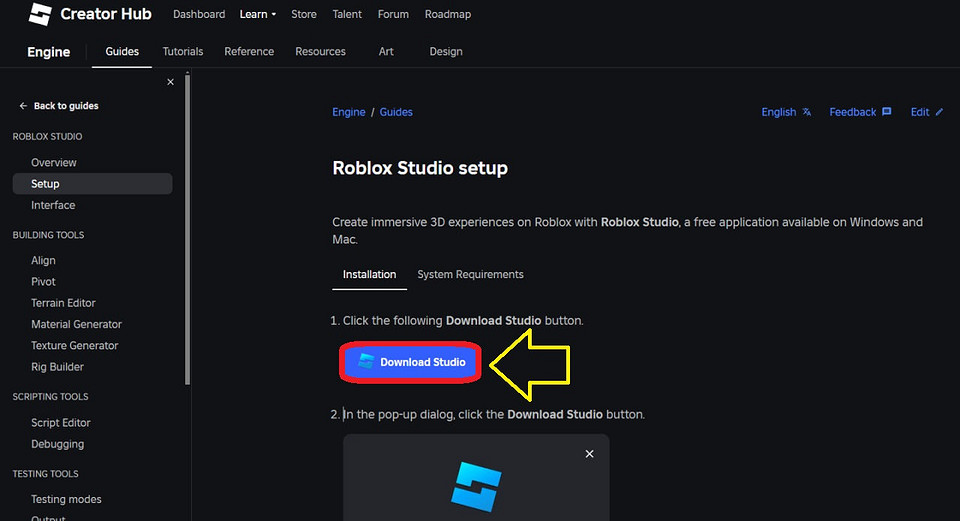
Task: Click the Edit pencil icon
Action: click(939, 112)
